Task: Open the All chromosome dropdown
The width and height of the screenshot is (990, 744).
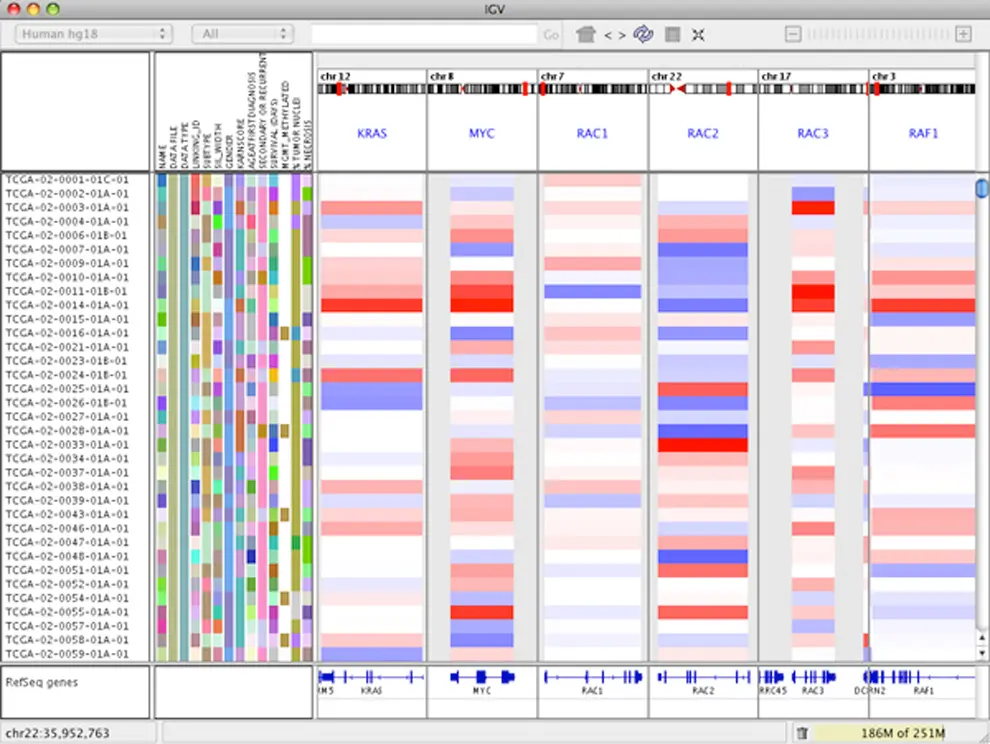Action: coord(242,34)
